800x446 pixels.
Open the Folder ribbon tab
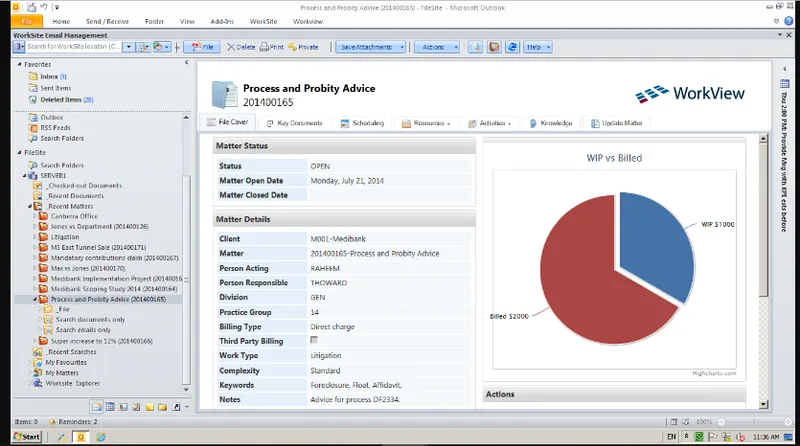[154, 21]
